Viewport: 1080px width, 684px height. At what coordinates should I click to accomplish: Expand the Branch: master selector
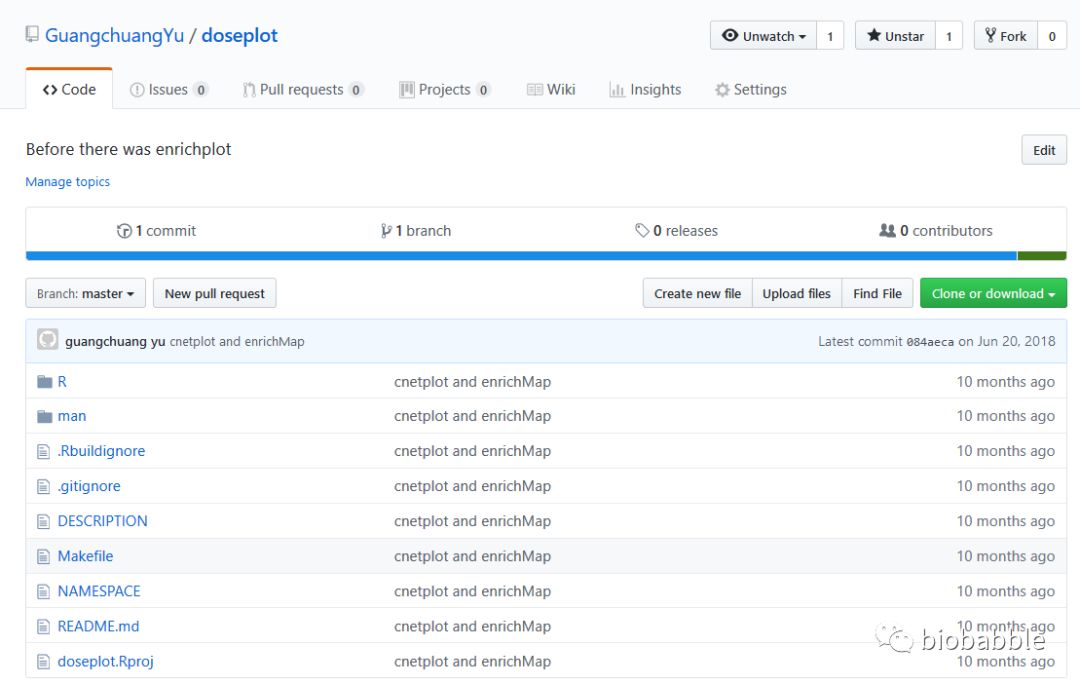coord(85,294)
